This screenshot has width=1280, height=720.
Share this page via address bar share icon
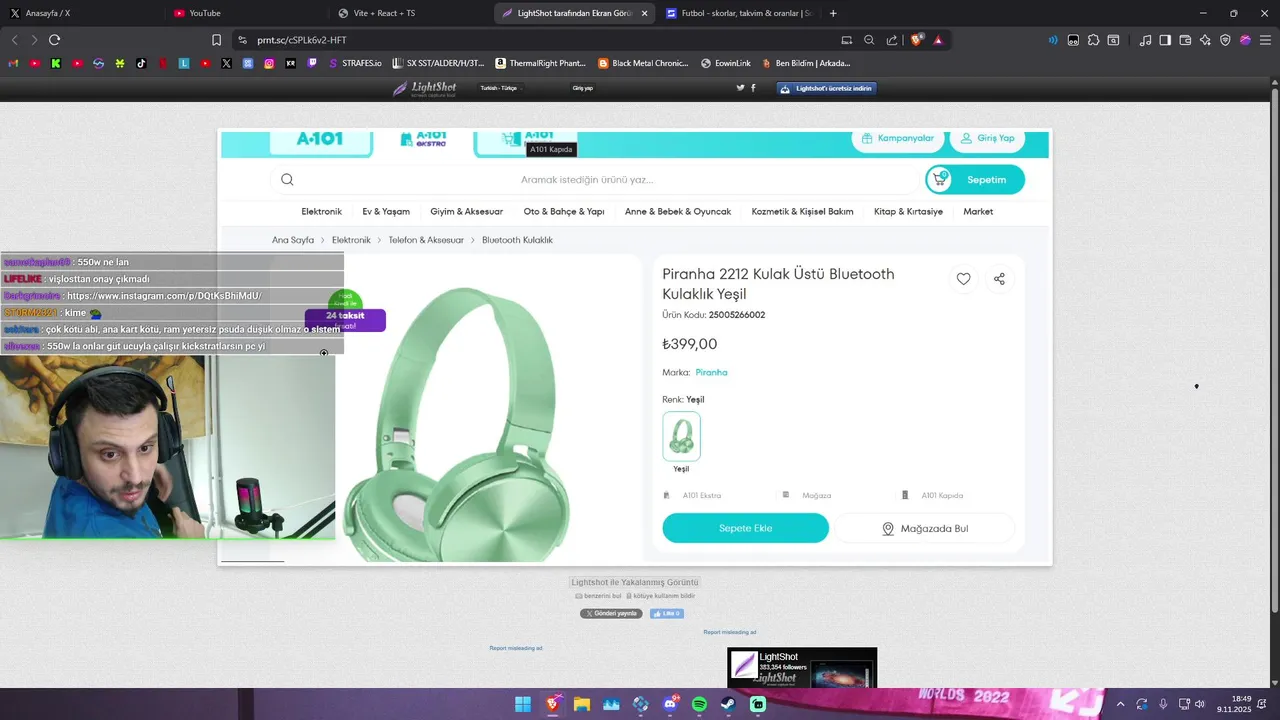point(891,40)
